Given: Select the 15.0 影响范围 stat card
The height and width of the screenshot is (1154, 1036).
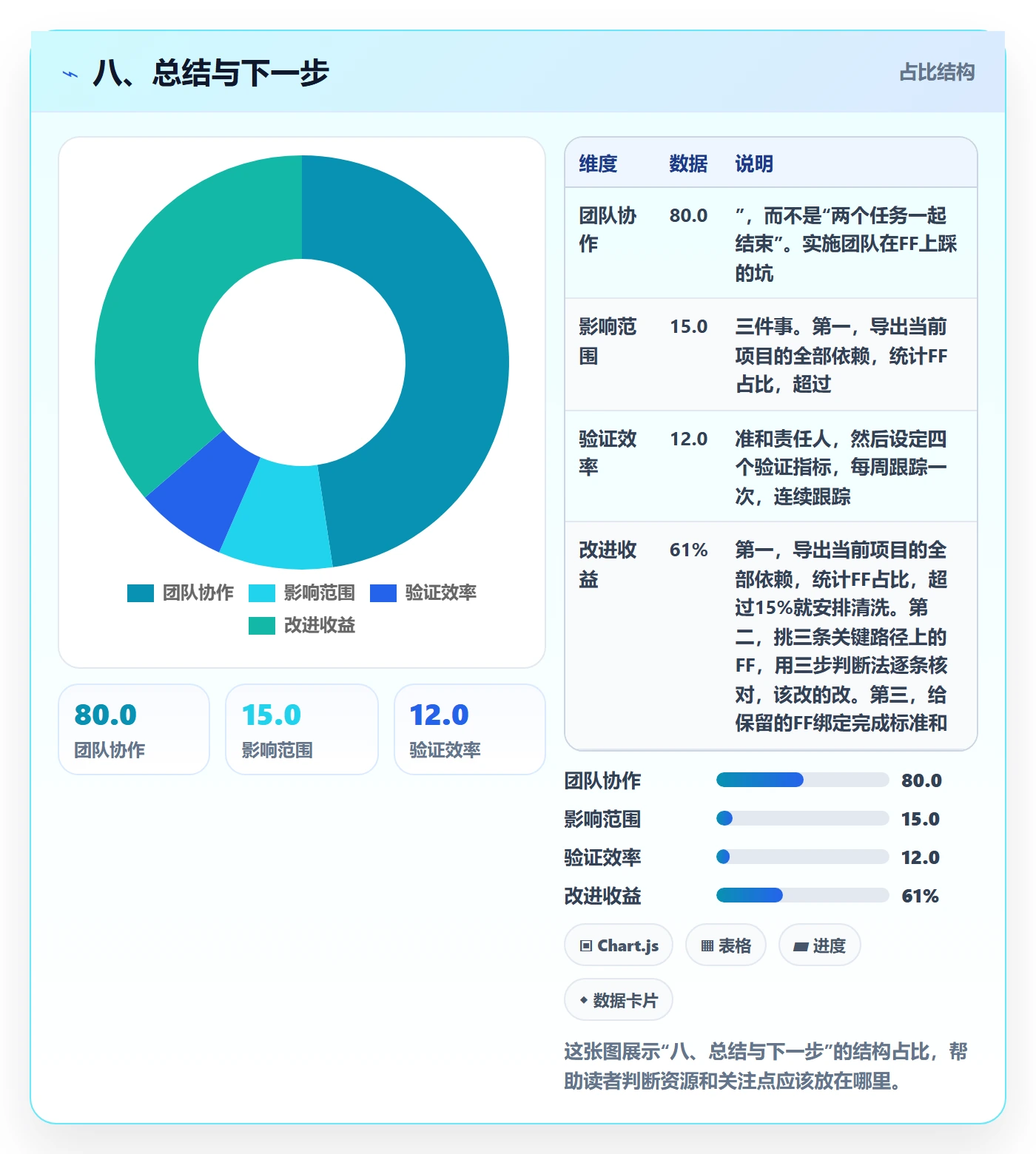Looking at the screenshot, I should click(x=302, y=729).
